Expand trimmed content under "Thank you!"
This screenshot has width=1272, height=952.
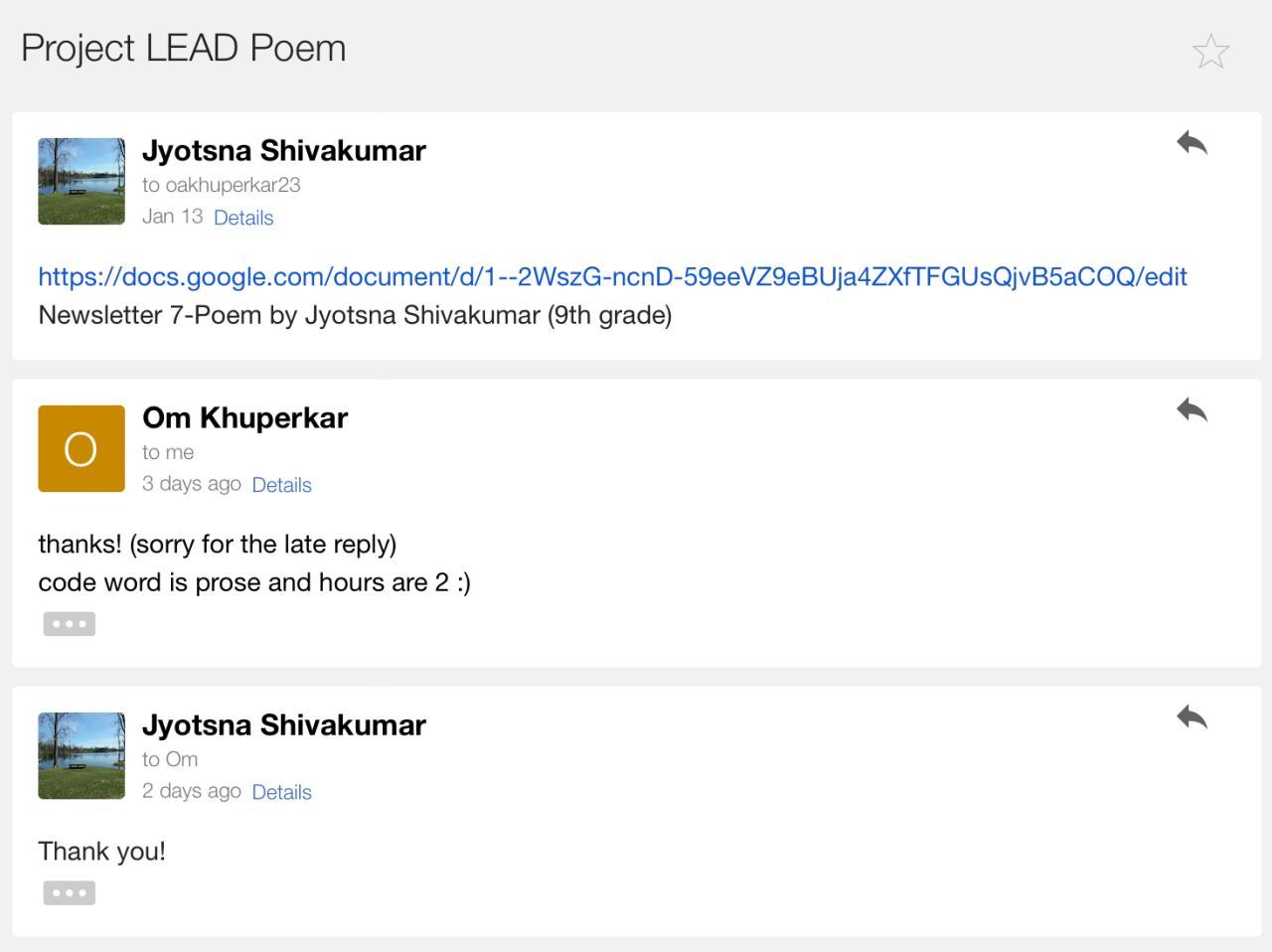coord(69,892)
